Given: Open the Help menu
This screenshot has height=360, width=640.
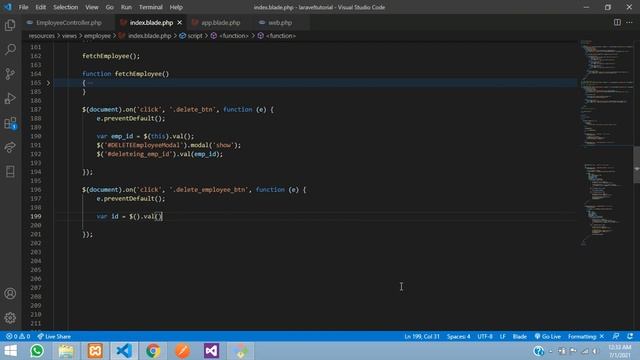Looking at the screenshot, I should [176, 7].
